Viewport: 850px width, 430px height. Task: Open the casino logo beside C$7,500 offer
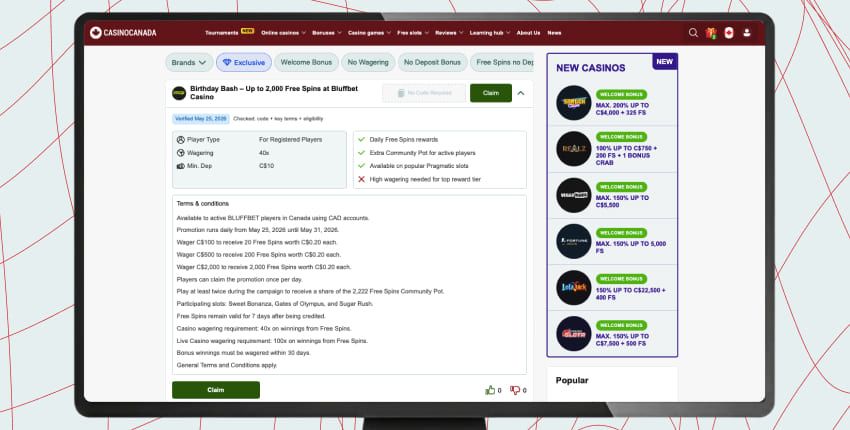click(574, 333)
